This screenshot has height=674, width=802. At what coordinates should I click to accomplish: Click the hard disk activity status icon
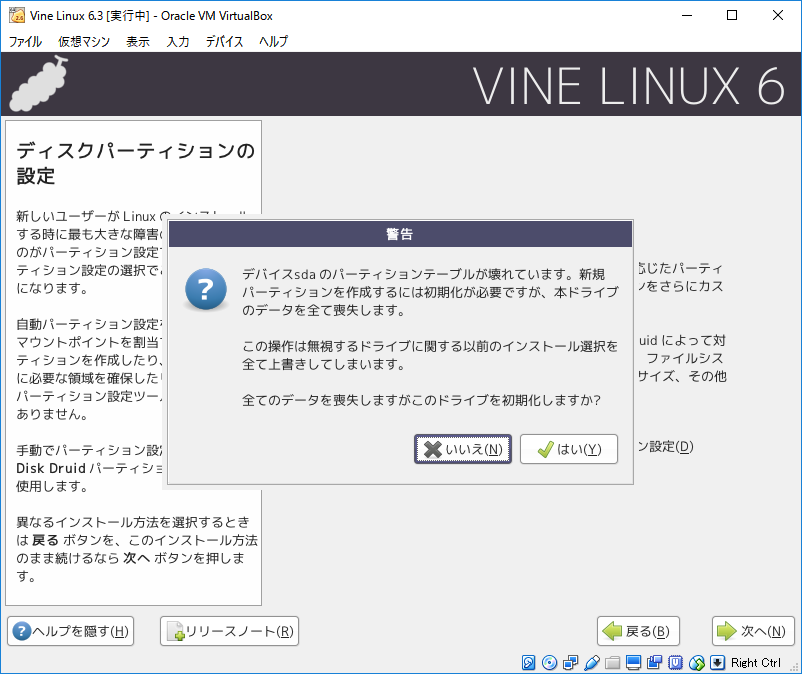(x=529, y=663)
